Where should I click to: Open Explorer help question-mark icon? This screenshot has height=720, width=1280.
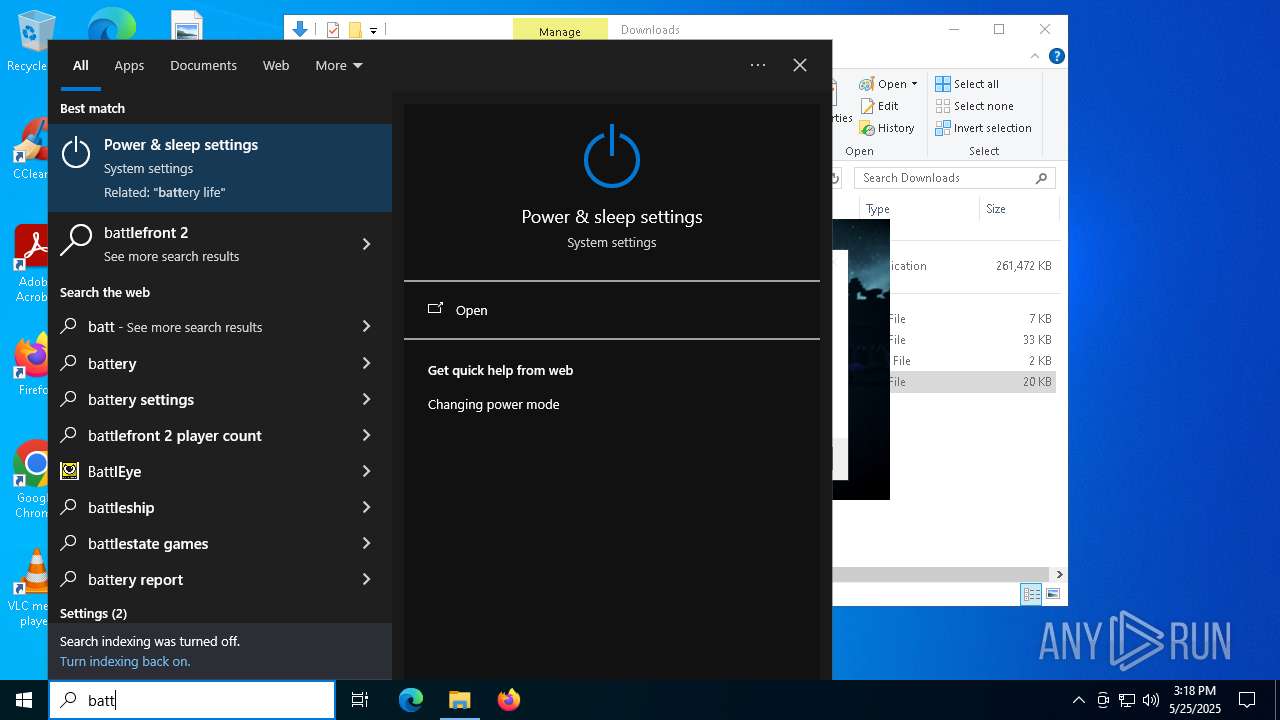[x=1056, y=56]
